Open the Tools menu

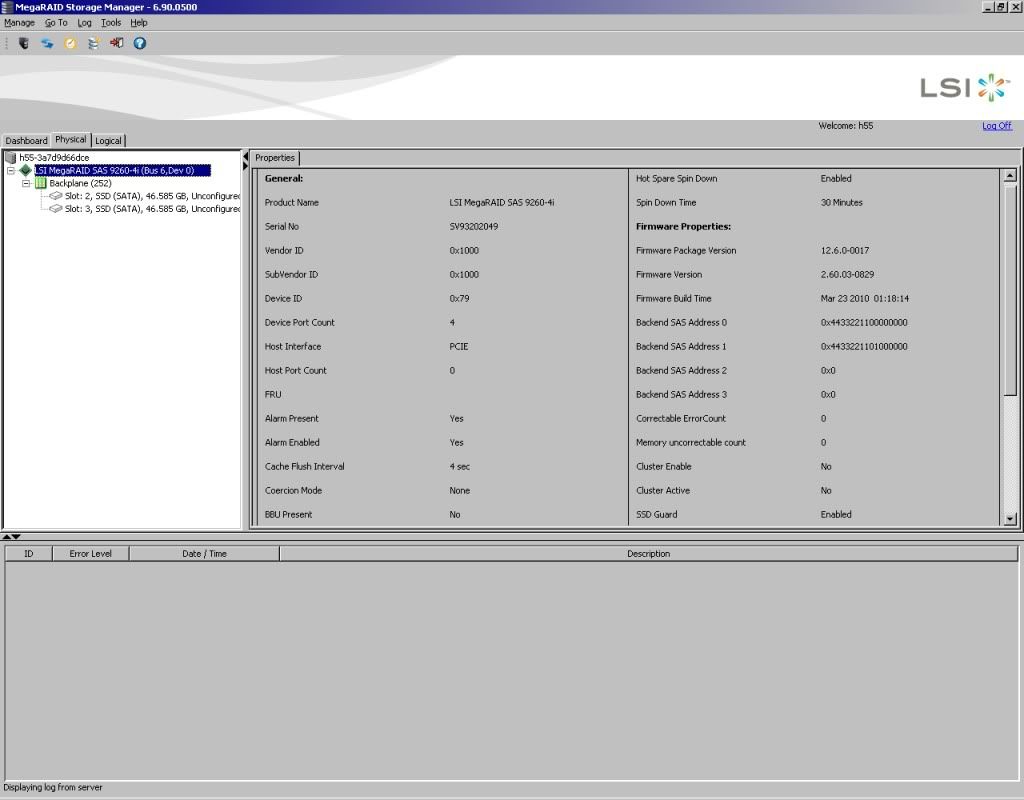[x=111, y=23]
